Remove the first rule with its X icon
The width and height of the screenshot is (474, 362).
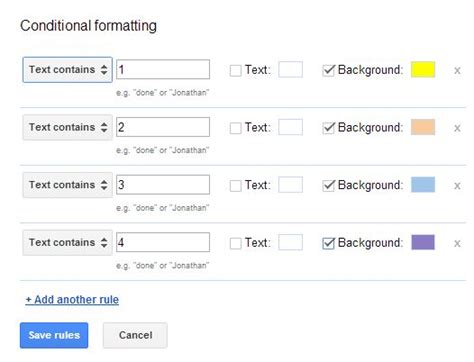tap(457, 71)
